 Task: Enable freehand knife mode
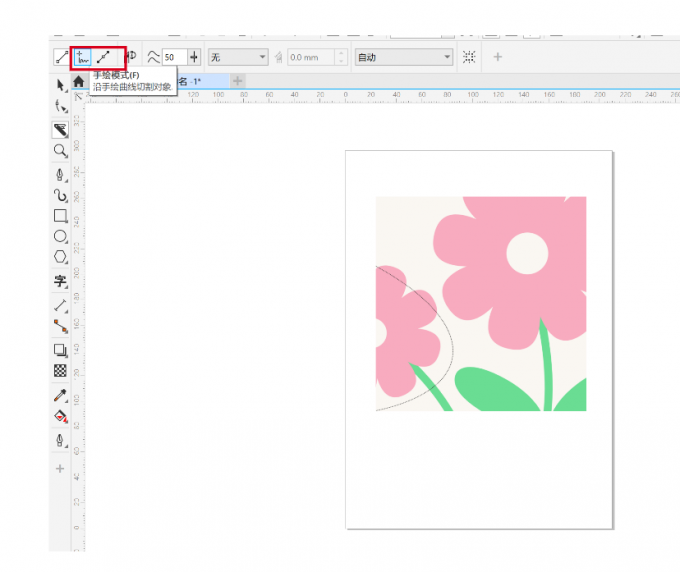pos(83,57)
